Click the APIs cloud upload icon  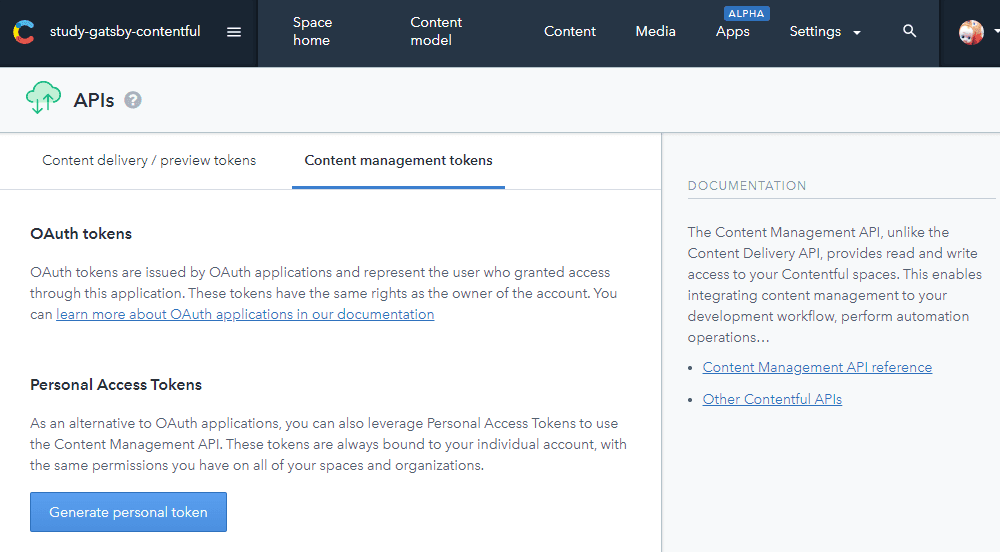44,98
